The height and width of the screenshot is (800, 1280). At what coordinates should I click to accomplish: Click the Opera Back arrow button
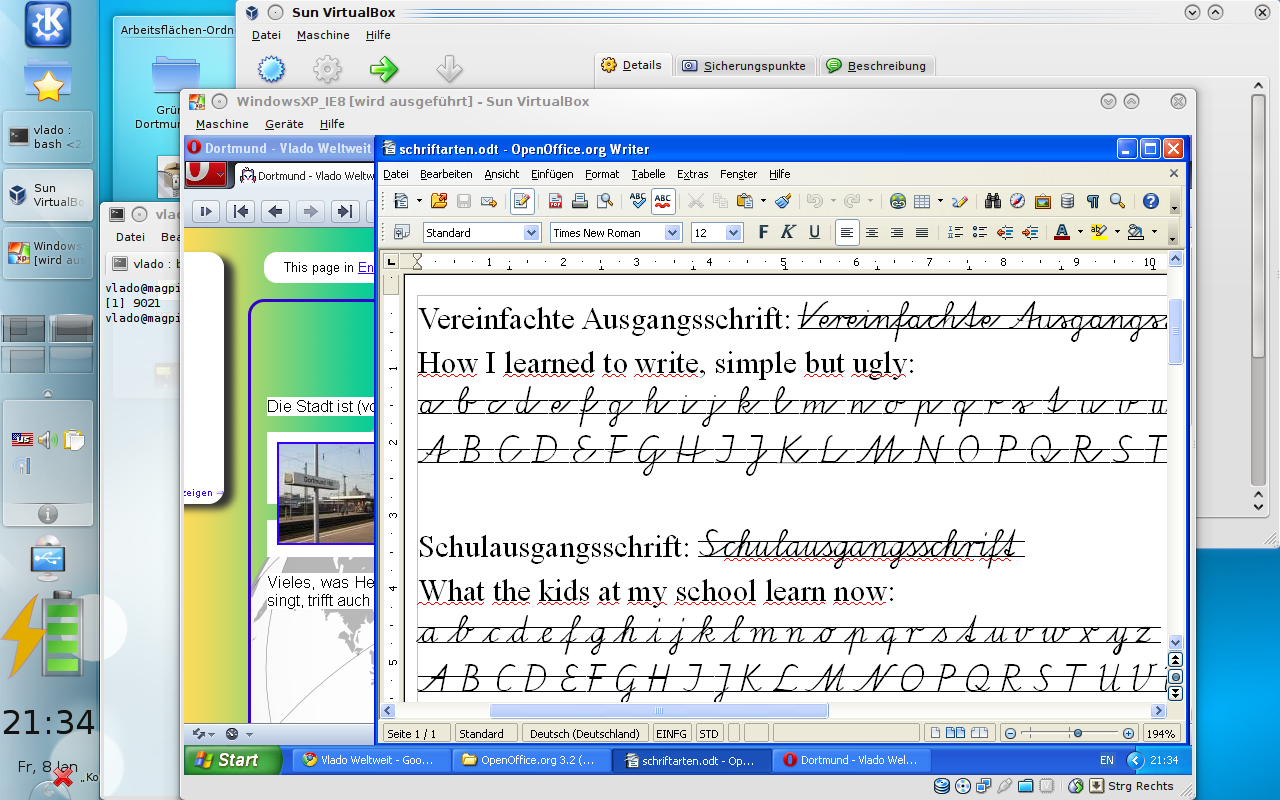point(276,211)
